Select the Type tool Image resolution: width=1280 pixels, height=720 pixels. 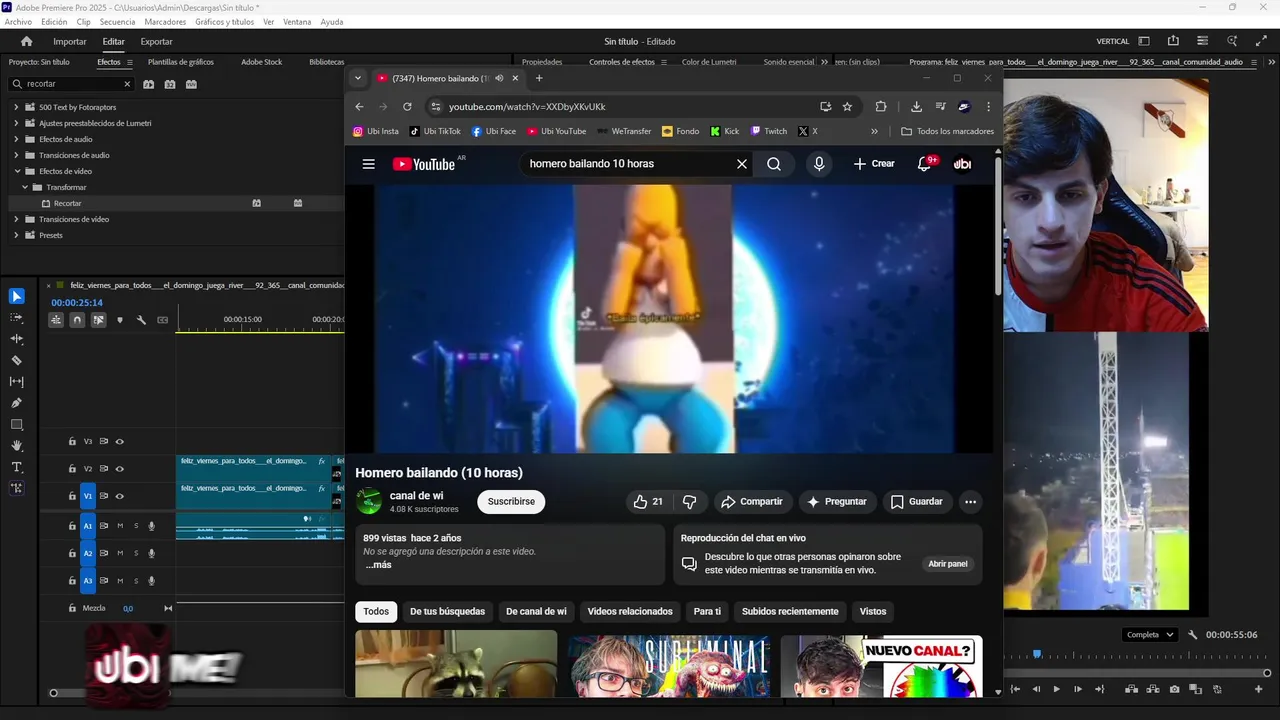click(16, 467)
